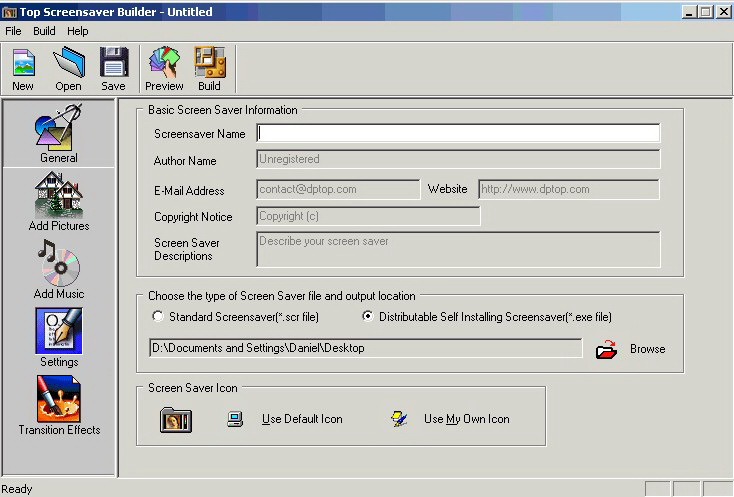Select the General sidebar section
Screen dimensions: 734x497
(59, 133)
